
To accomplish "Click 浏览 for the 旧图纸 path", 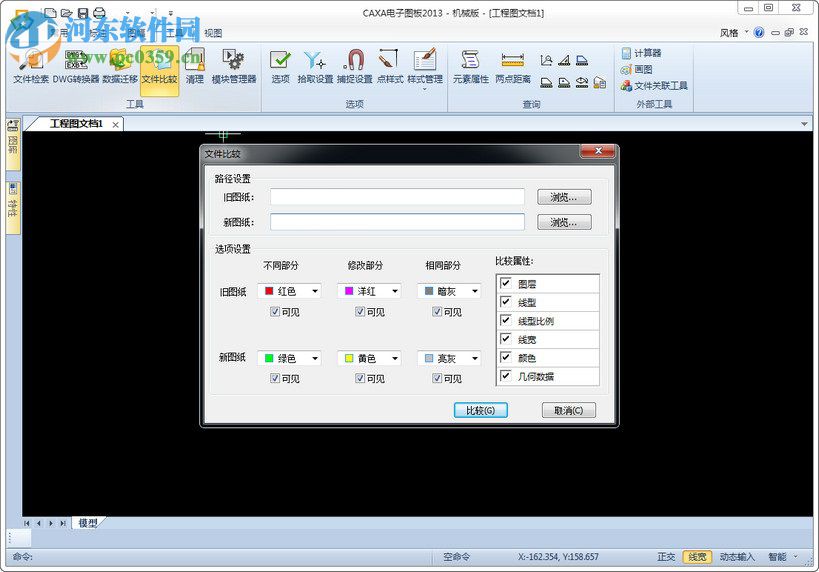I will point(564,197).
